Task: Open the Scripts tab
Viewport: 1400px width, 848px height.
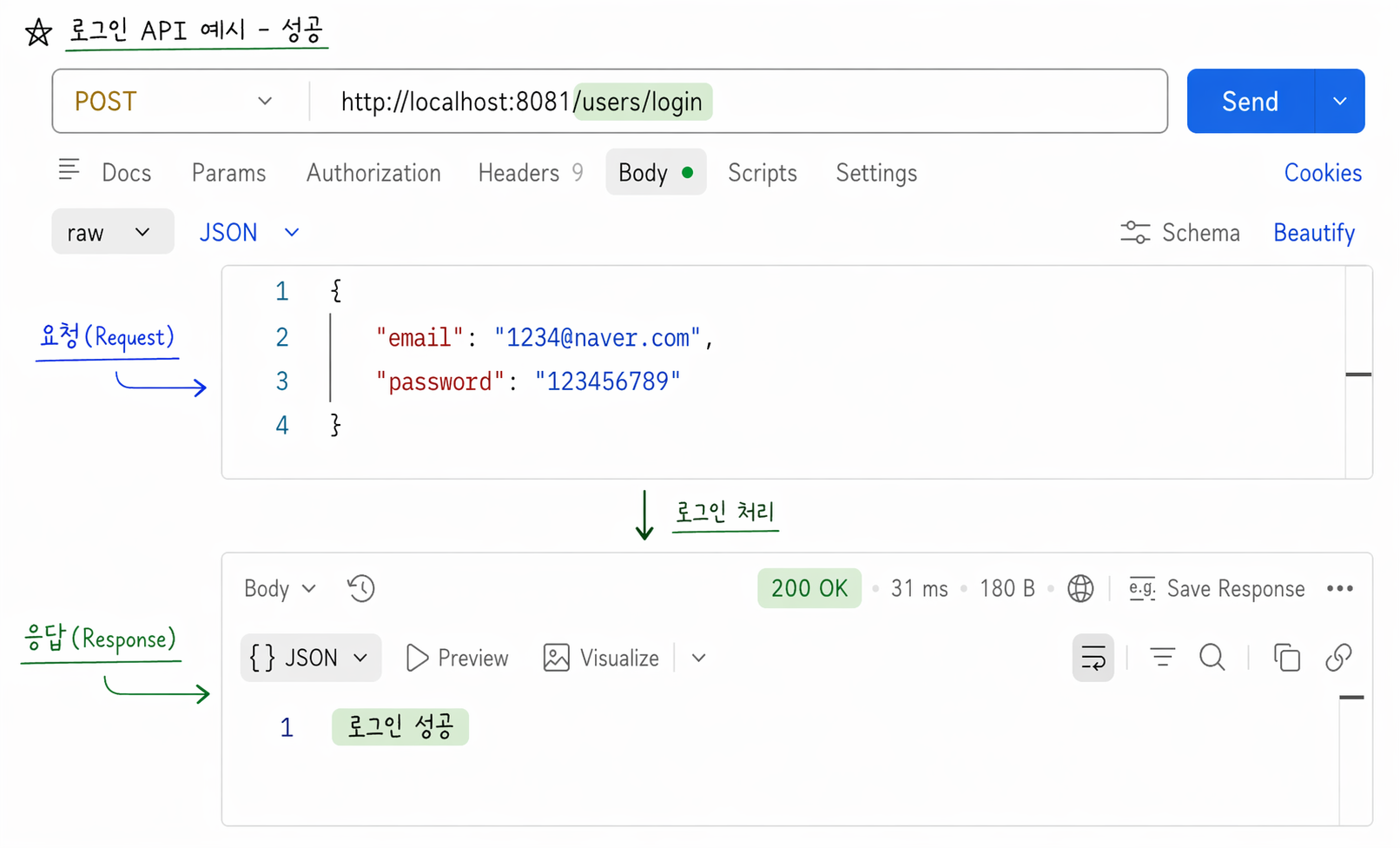Action: [763, 173]
